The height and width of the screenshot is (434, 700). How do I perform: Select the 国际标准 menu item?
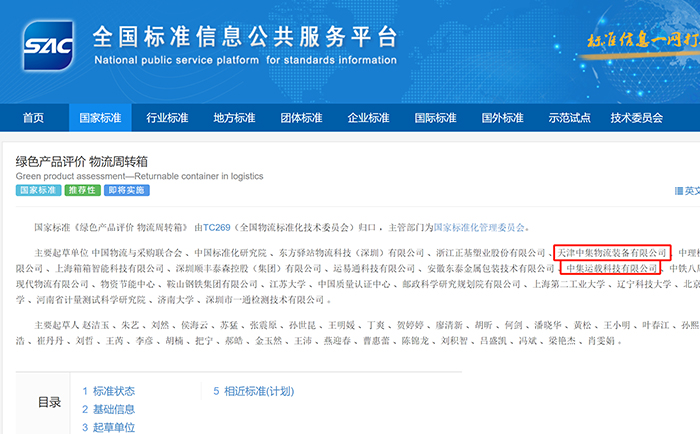(435, 118)
